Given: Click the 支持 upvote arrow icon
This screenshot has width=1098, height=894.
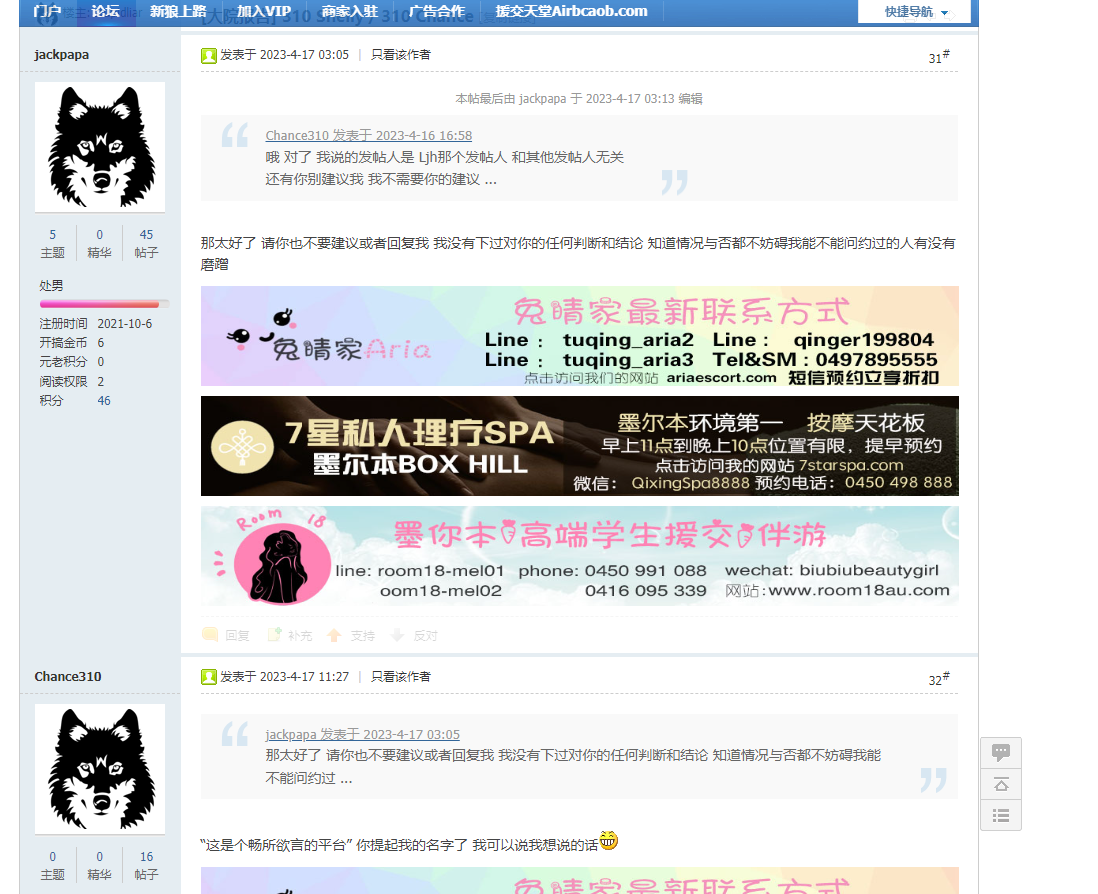Looking at the screenshot, I should 334,635.
